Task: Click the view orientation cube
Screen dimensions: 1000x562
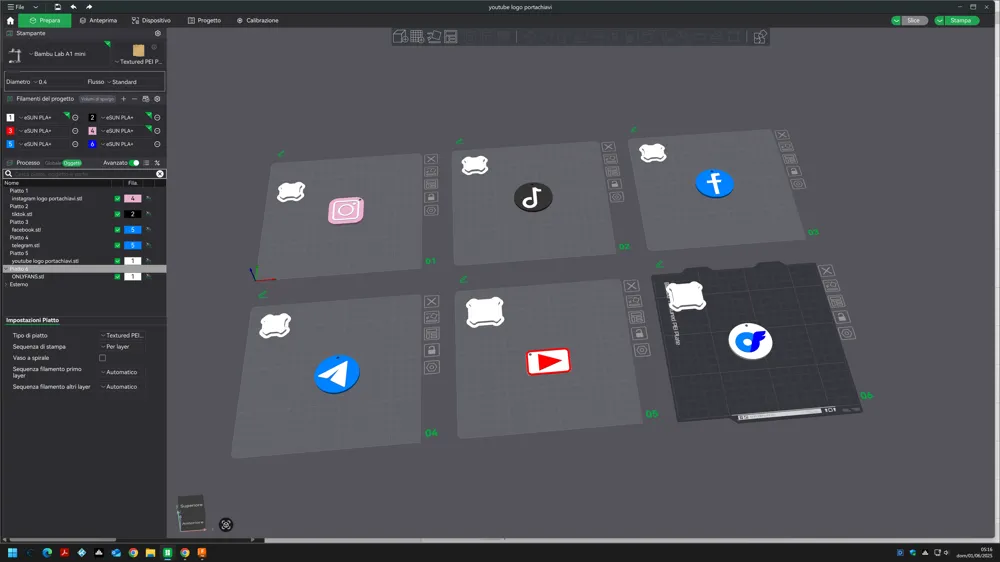Action: (x=191, y=514)
